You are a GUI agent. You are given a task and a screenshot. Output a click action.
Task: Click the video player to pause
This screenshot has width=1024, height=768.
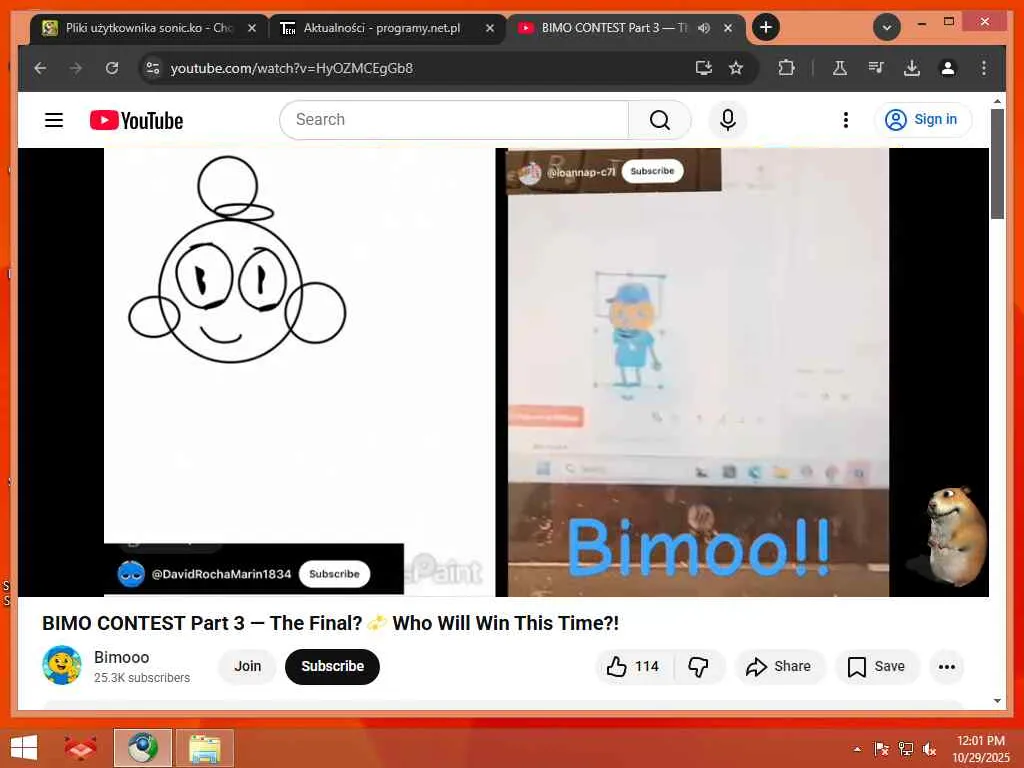pyautogui.click(x=503, y=372)
